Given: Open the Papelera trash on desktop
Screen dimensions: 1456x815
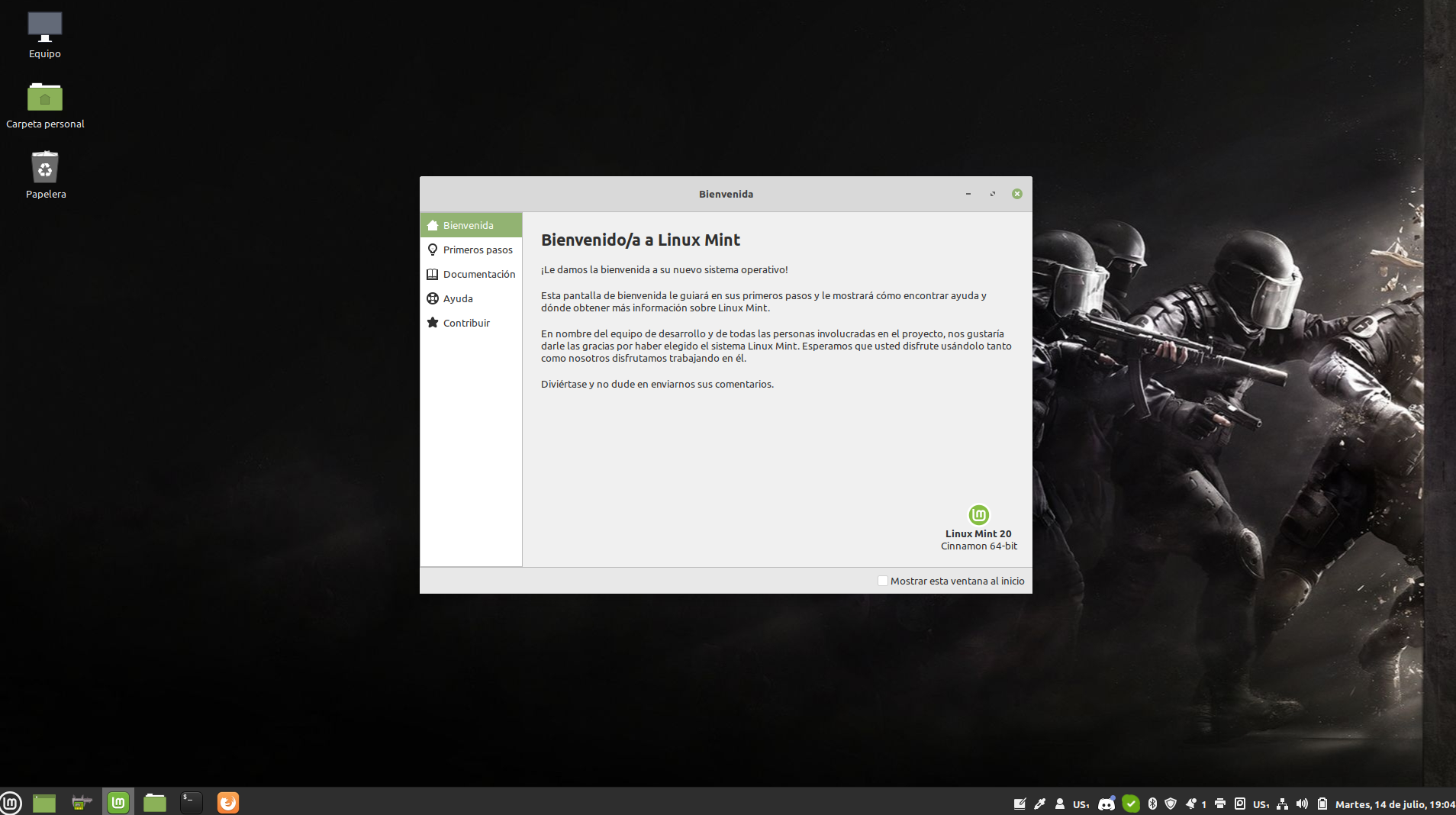Looking at the screenshot, I should pyautogui.click(x=45, y=168).
